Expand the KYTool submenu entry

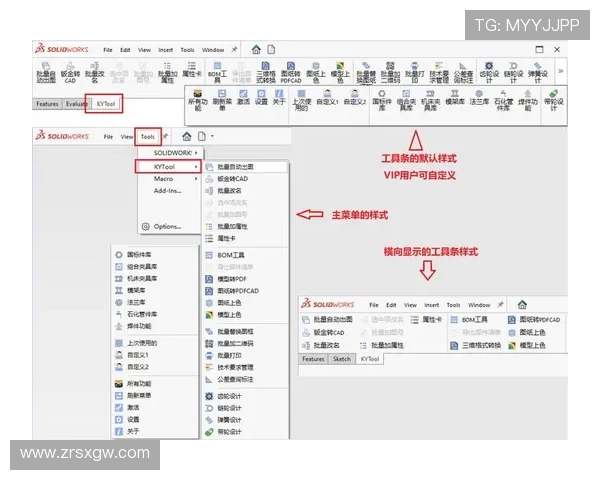pyautogui.click(x=165, y=165)
